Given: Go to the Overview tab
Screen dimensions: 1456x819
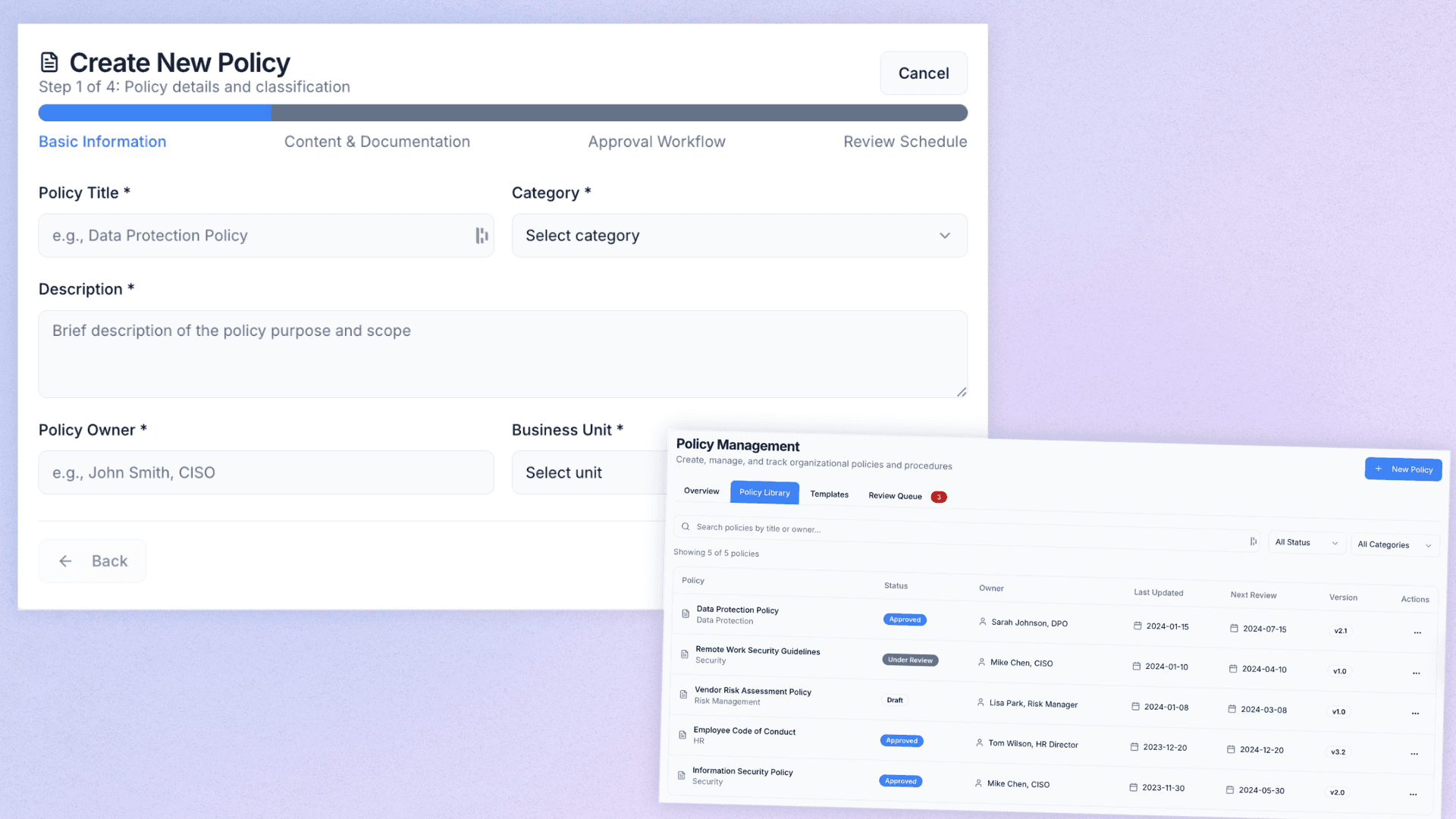Looking at the screenshot, I should tap(701, 491).
